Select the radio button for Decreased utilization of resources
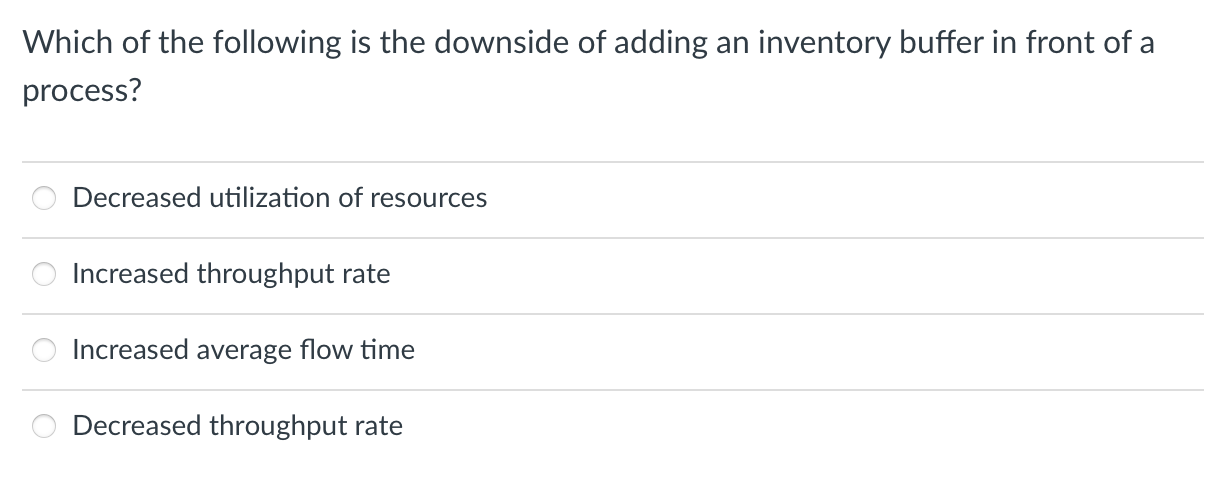The width and height of the screenshot is (1226, 486). pos(46,199)
